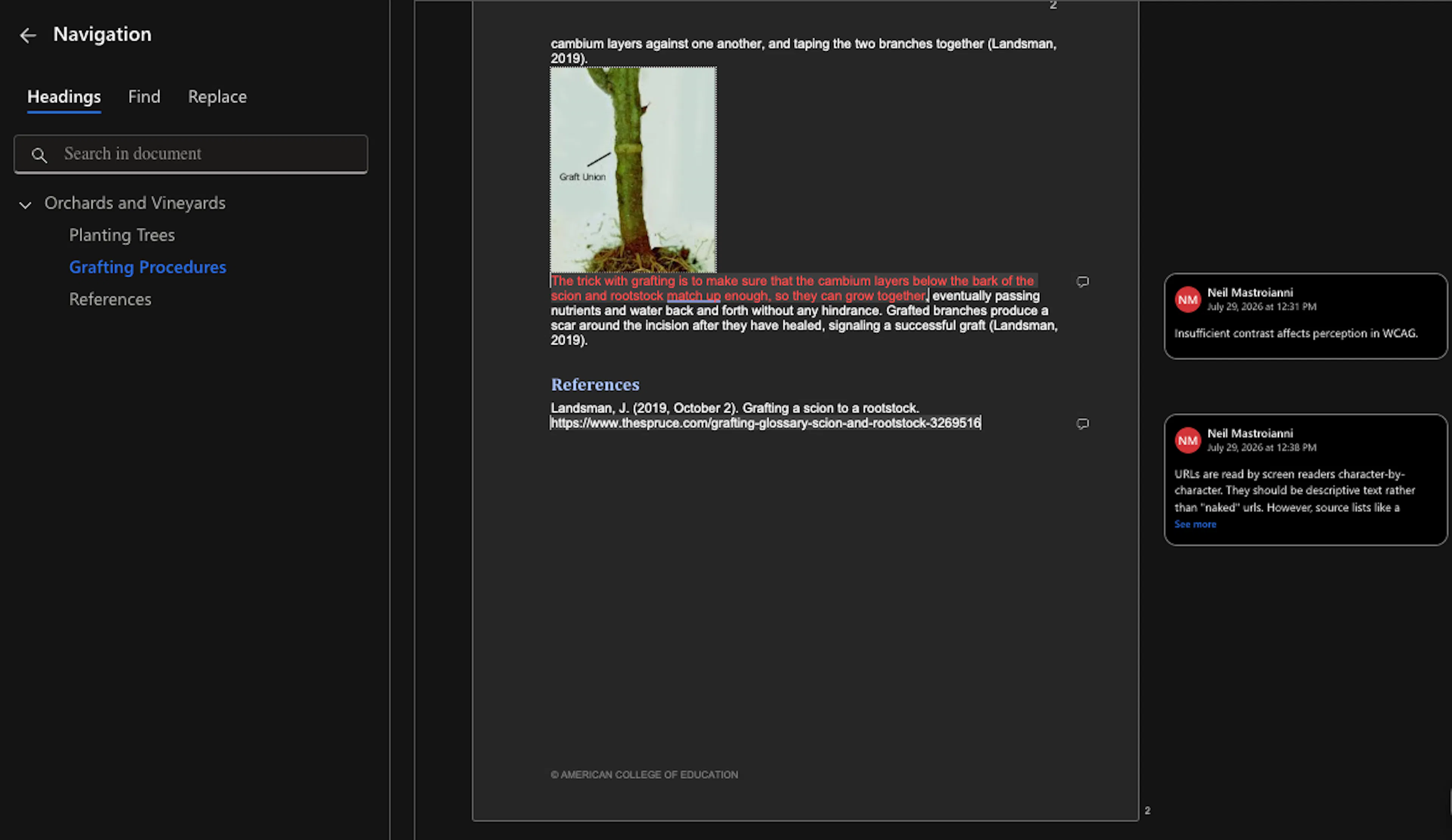Click the American College of Education footer
This screenshot has width=1452, height=840.
pyautogui.click(x=644, y=775)
